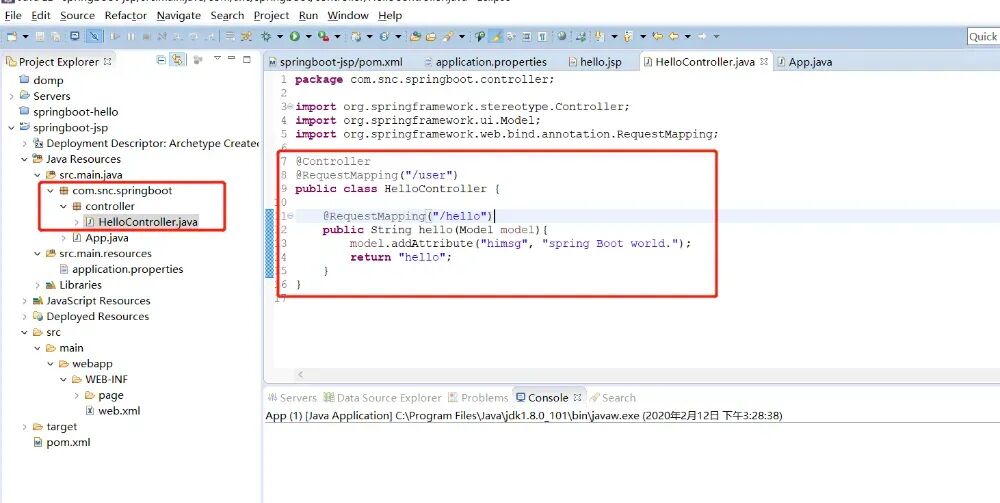Click the Run with Coverage icon

(323, 36)
